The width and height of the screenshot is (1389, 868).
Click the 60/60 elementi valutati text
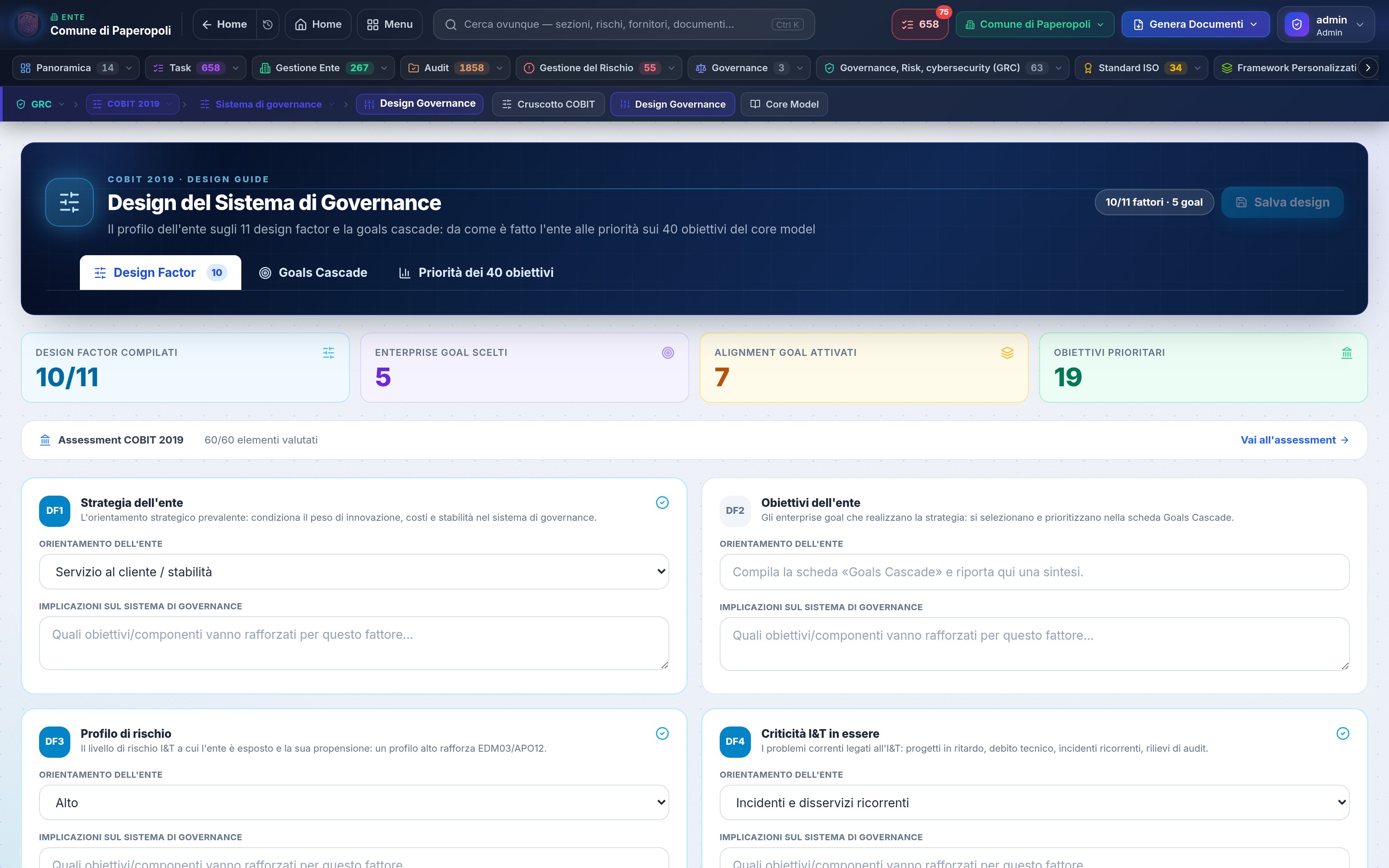260,440
